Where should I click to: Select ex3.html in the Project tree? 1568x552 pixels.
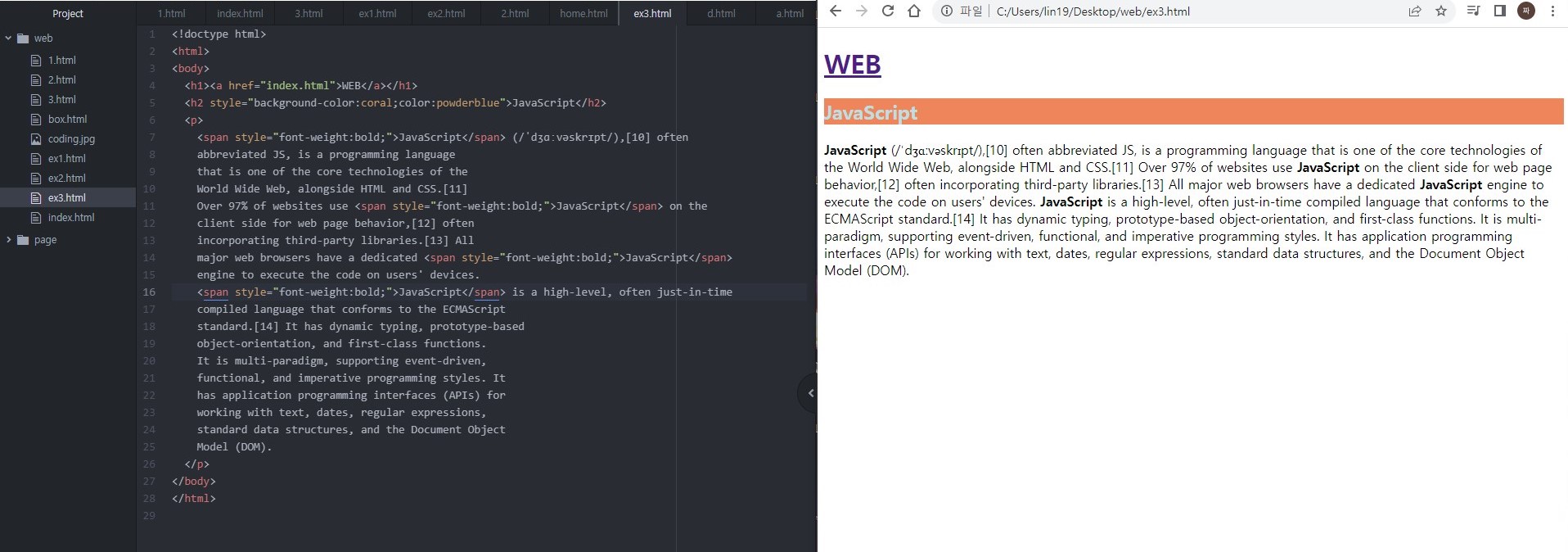pos(68,197)
